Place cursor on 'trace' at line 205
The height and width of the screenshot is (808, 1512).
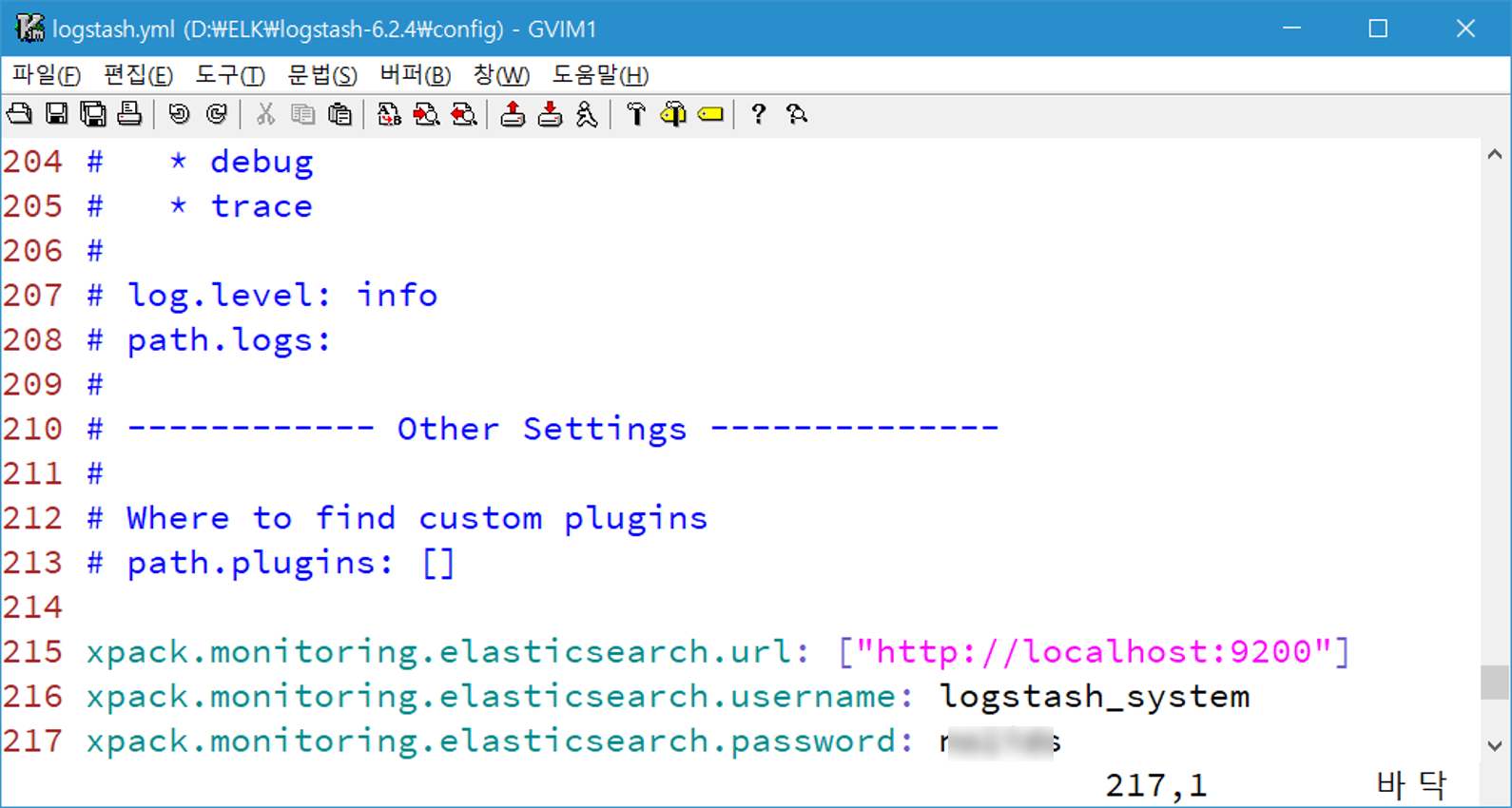point(262,206)
